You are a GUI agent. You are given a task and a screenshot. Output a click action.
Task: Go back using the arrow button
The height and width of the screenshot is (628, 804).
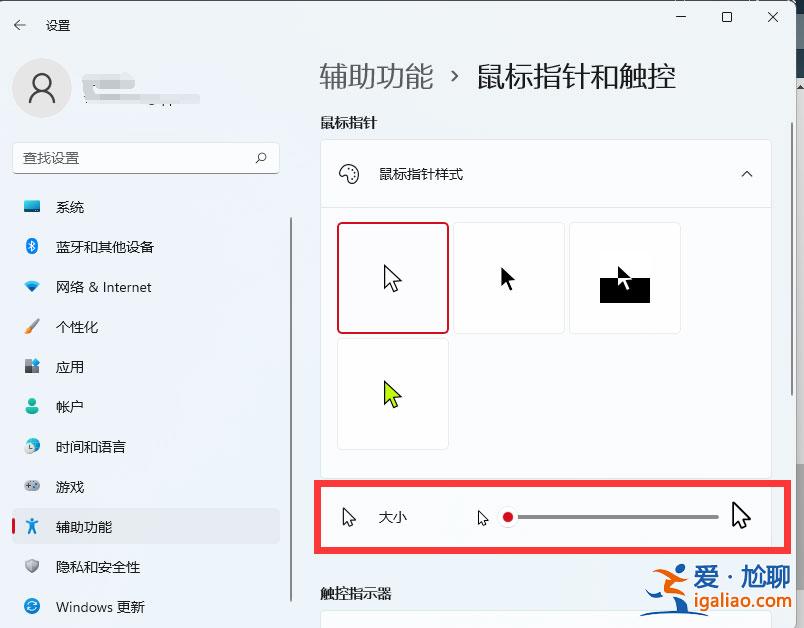[x=20, y=25]
